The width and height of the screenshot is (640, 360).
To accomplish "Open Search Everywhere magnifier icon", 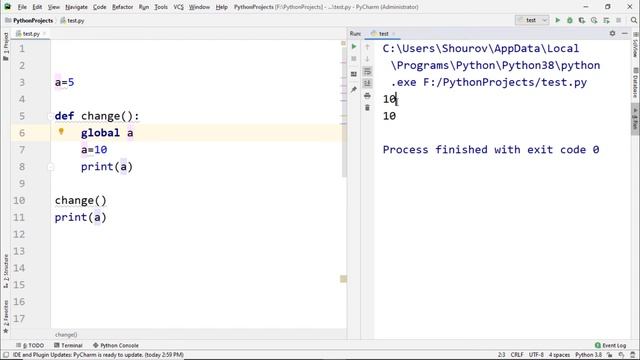I will (x=633, y=20).
